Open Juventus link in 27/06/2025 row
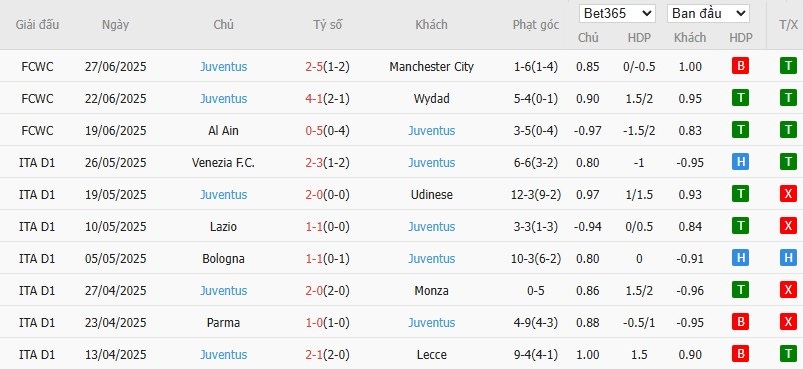This screenshot has height=369, width=803. (x=223, y=67)
